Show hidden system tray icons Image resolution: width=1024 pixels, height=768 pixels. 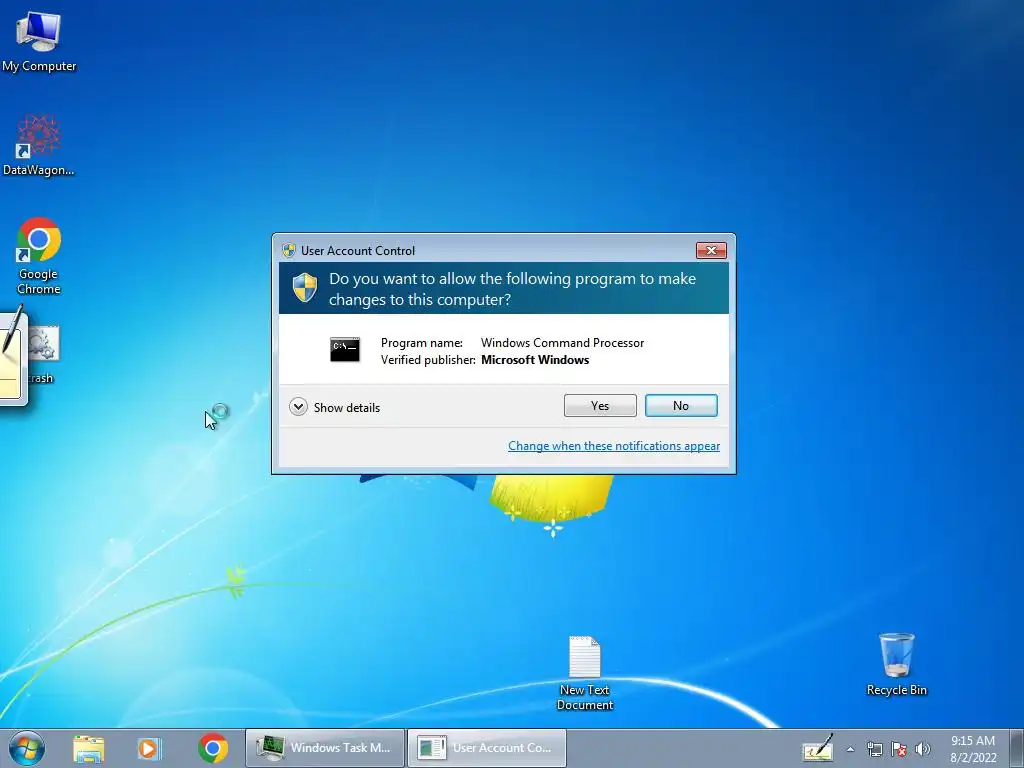point(850,749)
